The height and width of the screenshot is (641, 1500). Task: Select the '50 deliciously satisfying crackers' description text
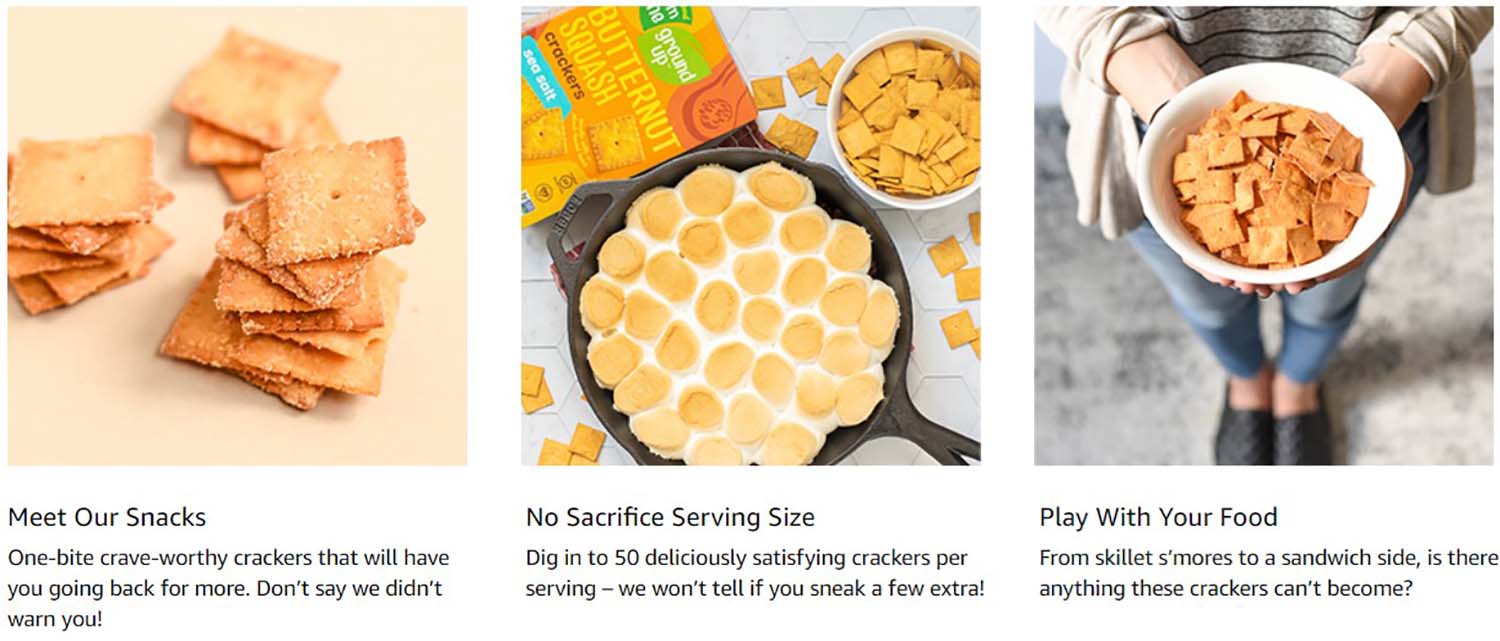(755, 573)
